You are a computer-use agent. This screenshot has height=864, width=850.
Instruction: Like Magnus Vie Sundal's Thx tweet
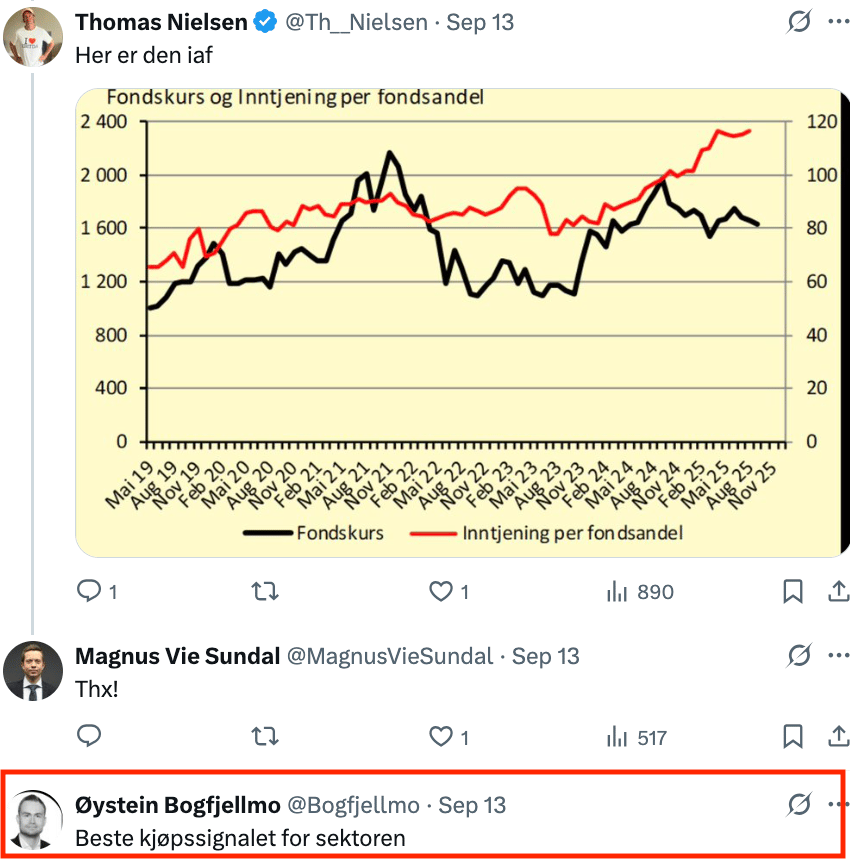pyautogui.click(x=441, y=737)
